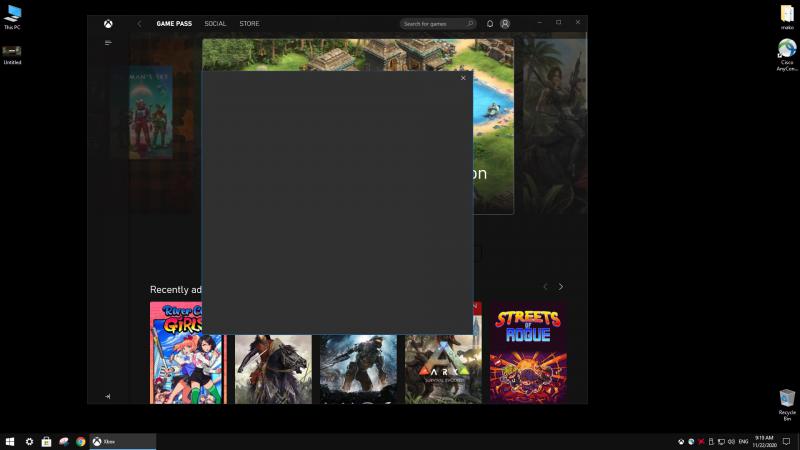Go back with the back arrow
This screenshot has width=800, height=450.
point(139,23)
